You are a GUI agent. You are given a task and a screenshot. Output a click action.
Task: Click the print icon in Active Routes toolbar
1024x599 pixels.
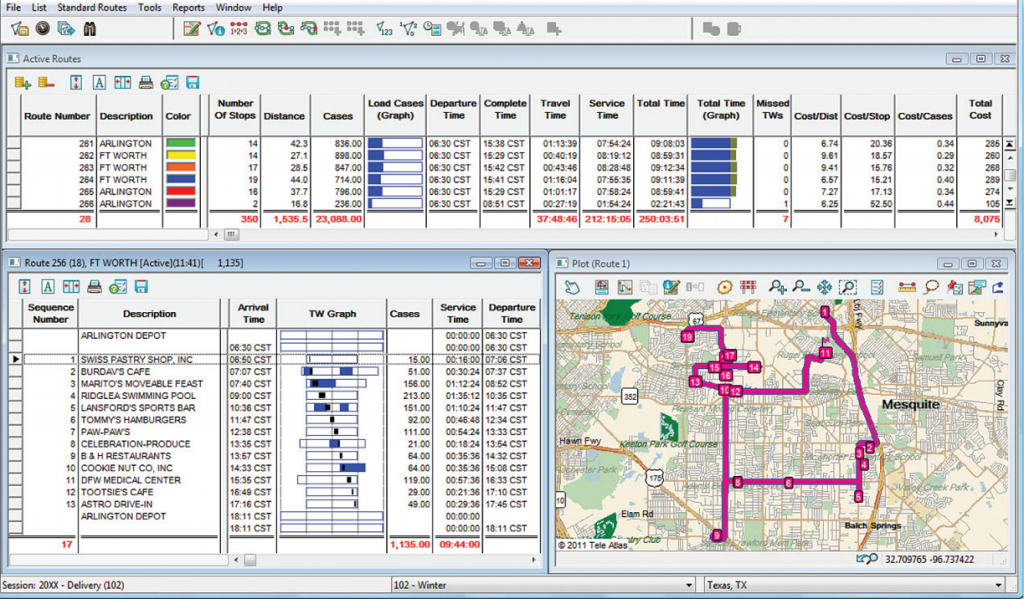(146, 82)
